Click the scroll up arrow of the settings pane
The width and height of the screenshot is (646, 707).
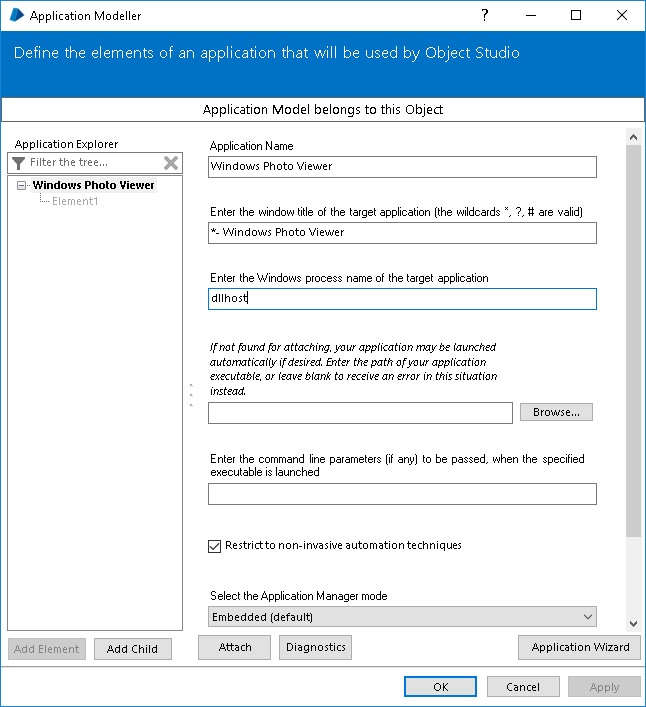[x=633, y=137]
